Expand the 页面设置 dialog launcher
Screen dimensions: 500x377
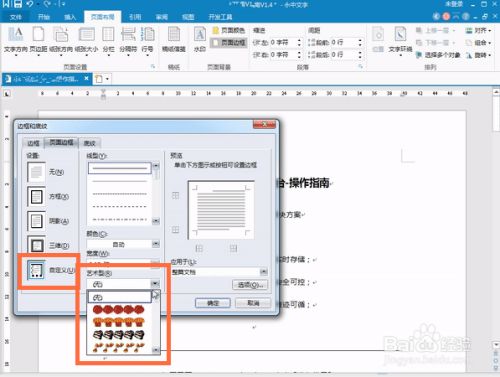tap(153, 67)
